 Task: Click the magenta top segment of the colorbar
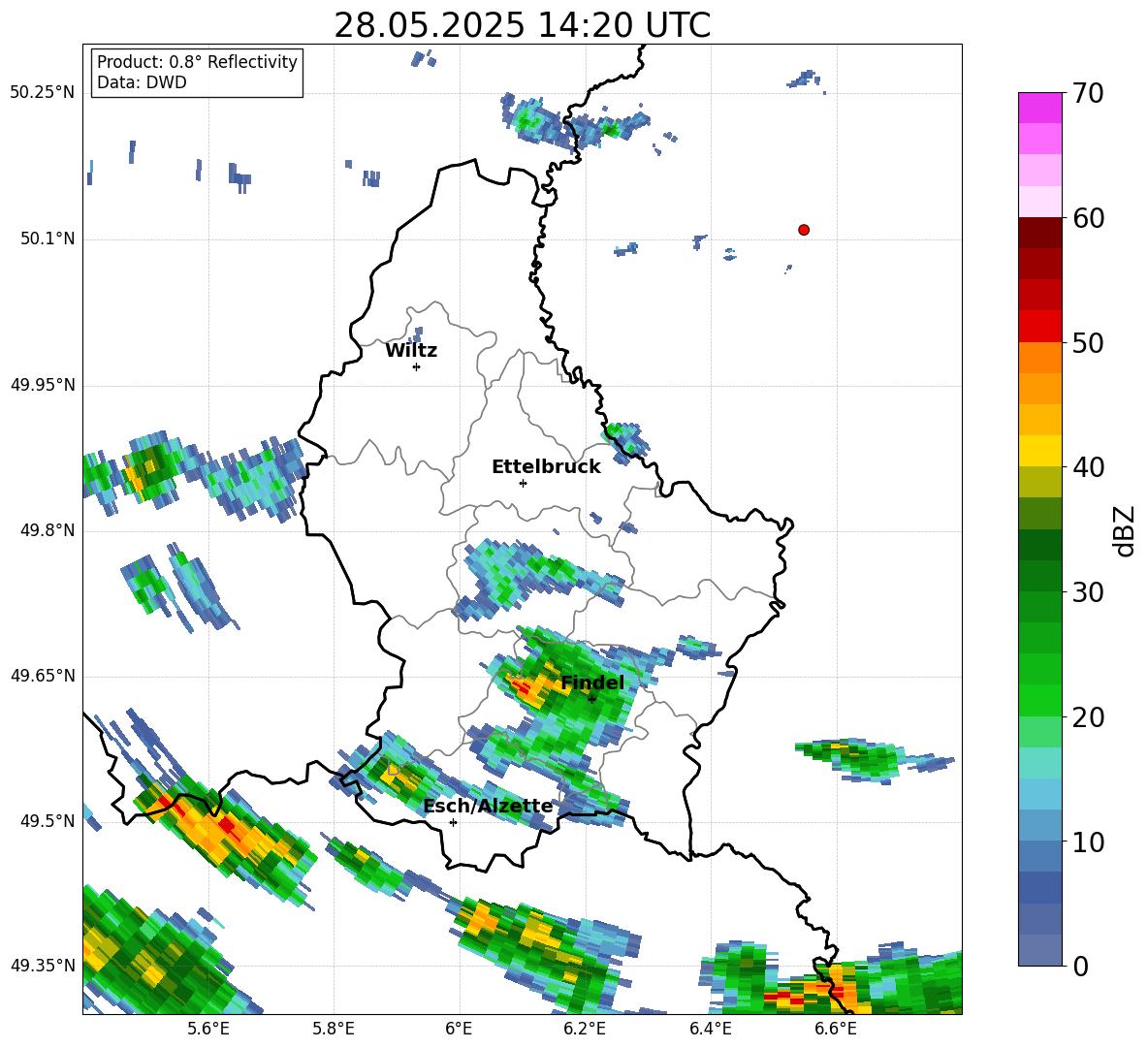point(1039,108)
